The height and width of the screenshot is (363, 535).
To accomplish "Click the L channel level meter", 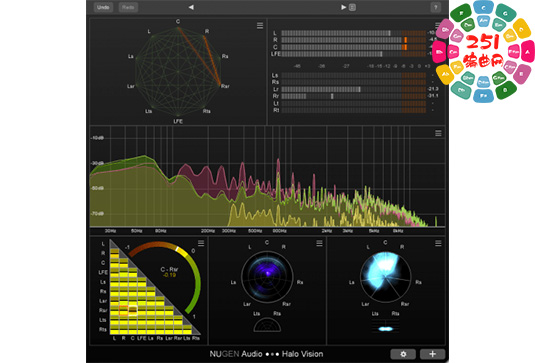I will click(353, 33).
